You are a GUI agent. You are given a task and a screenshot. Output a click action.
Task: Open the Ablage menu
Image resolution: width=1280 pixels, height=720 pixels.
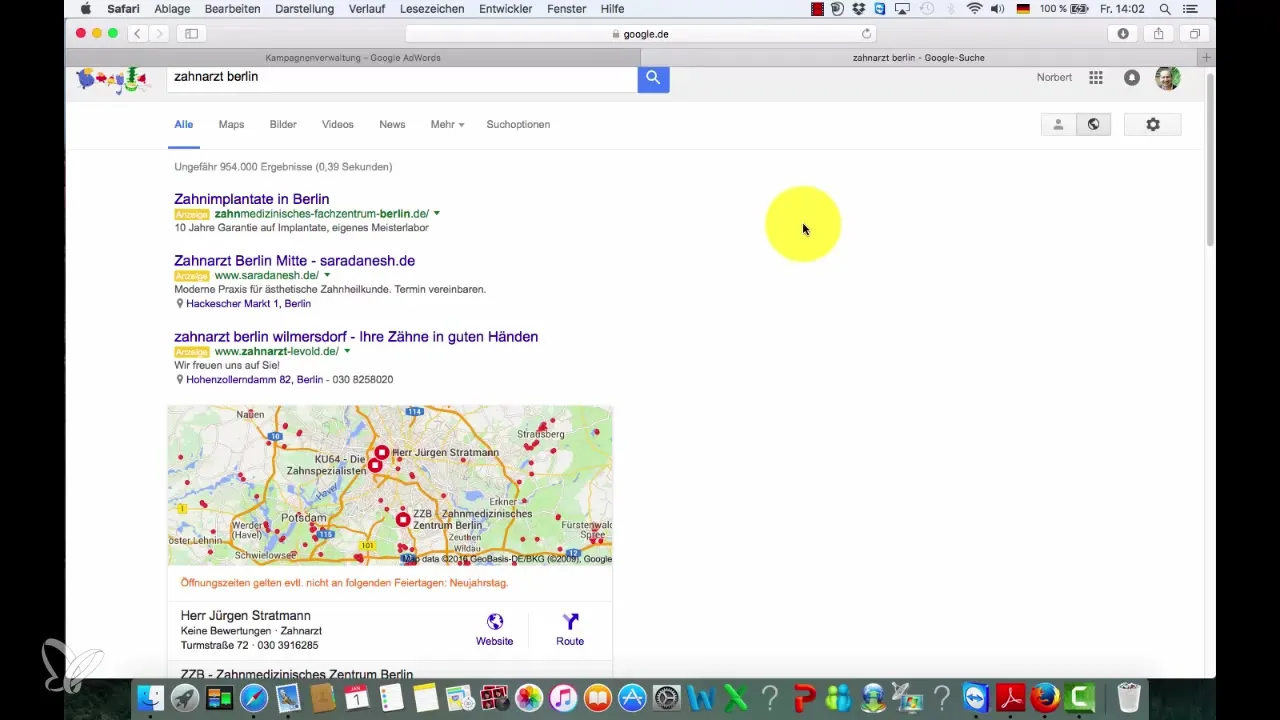172,9
